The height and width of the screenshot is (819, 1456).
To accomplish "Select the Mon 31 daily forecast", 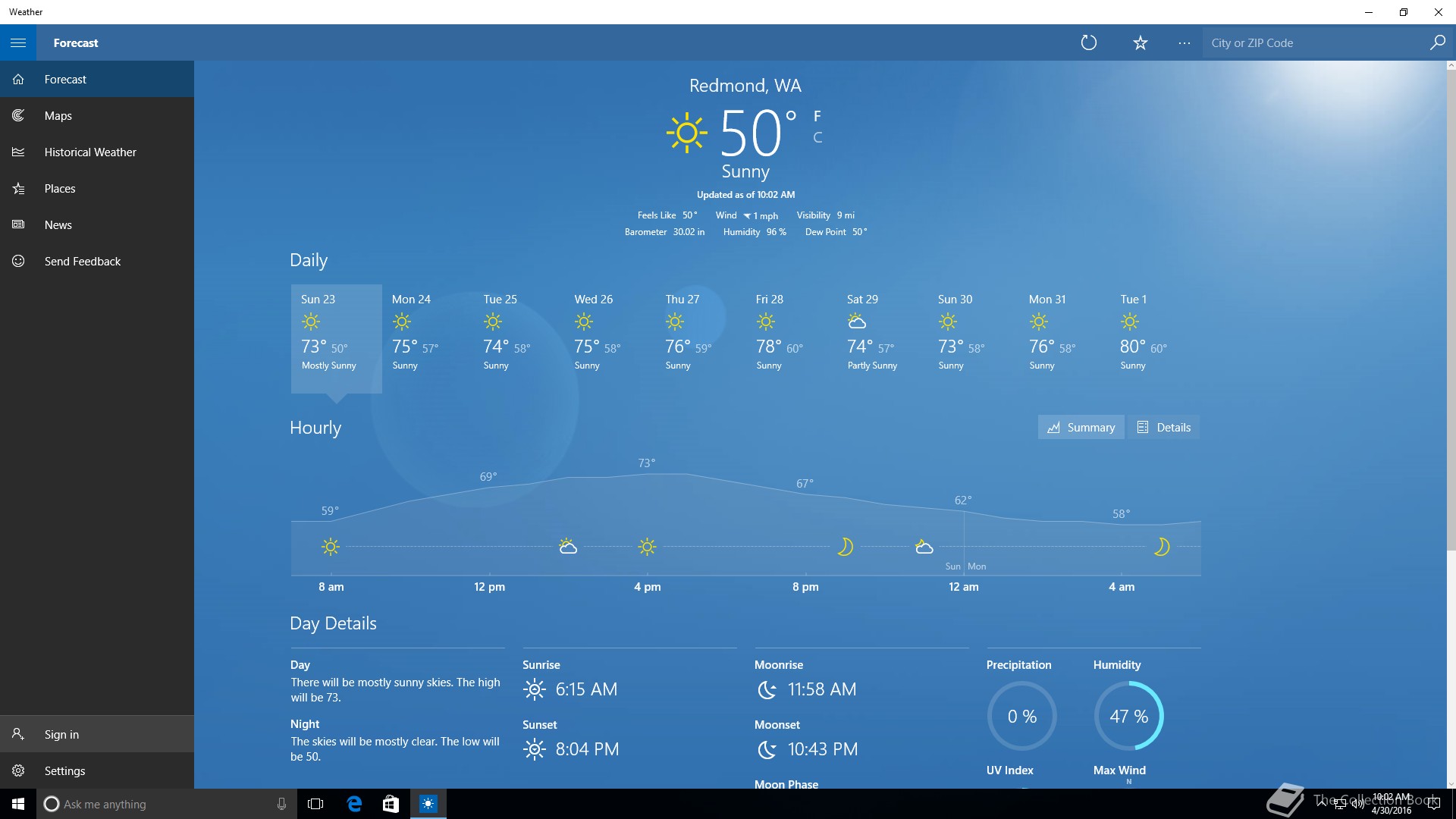I will tap(1064, 338).
